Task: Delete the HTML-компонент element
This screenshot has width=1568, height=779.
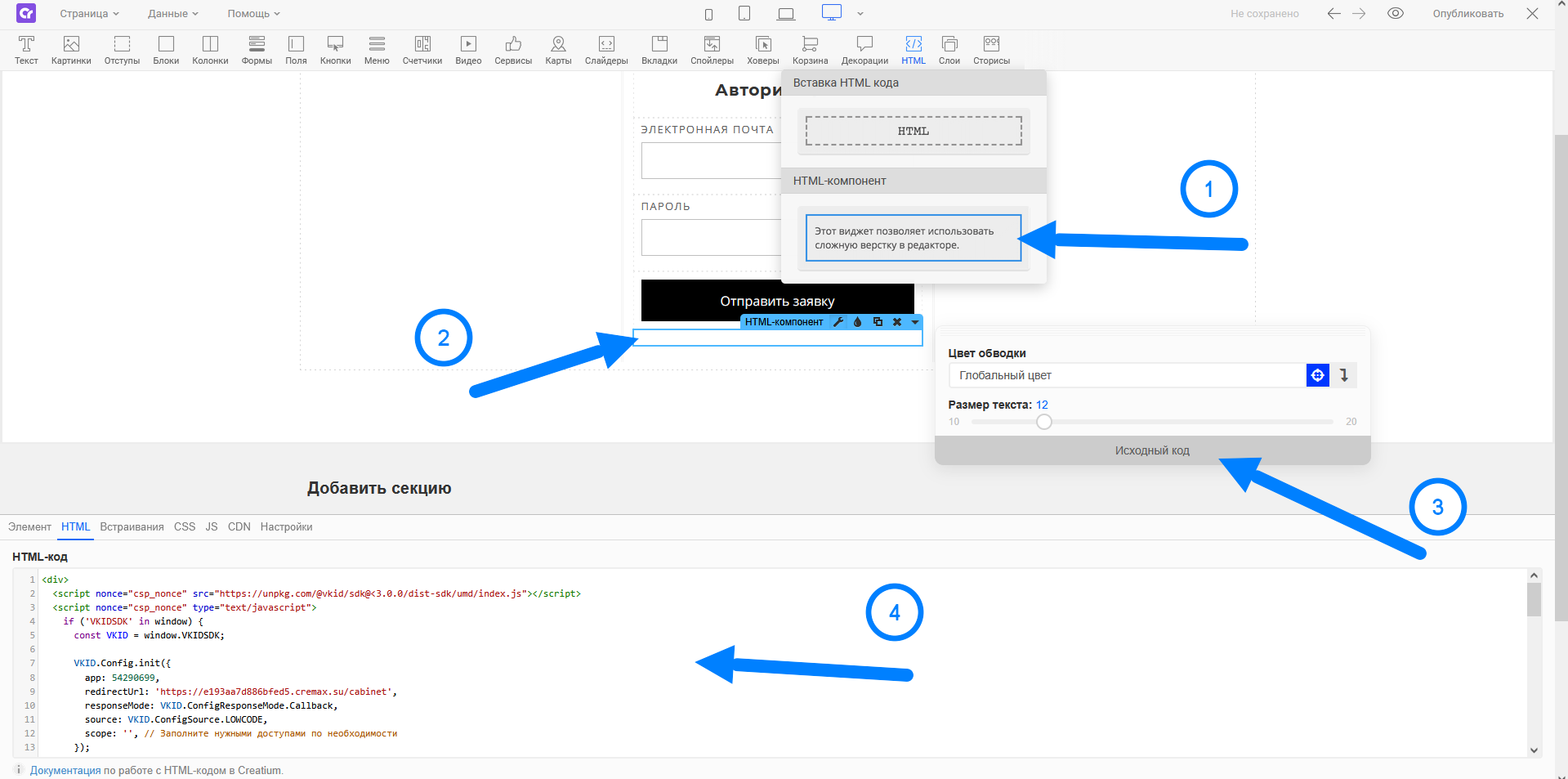Action: [x=897, y=322]
